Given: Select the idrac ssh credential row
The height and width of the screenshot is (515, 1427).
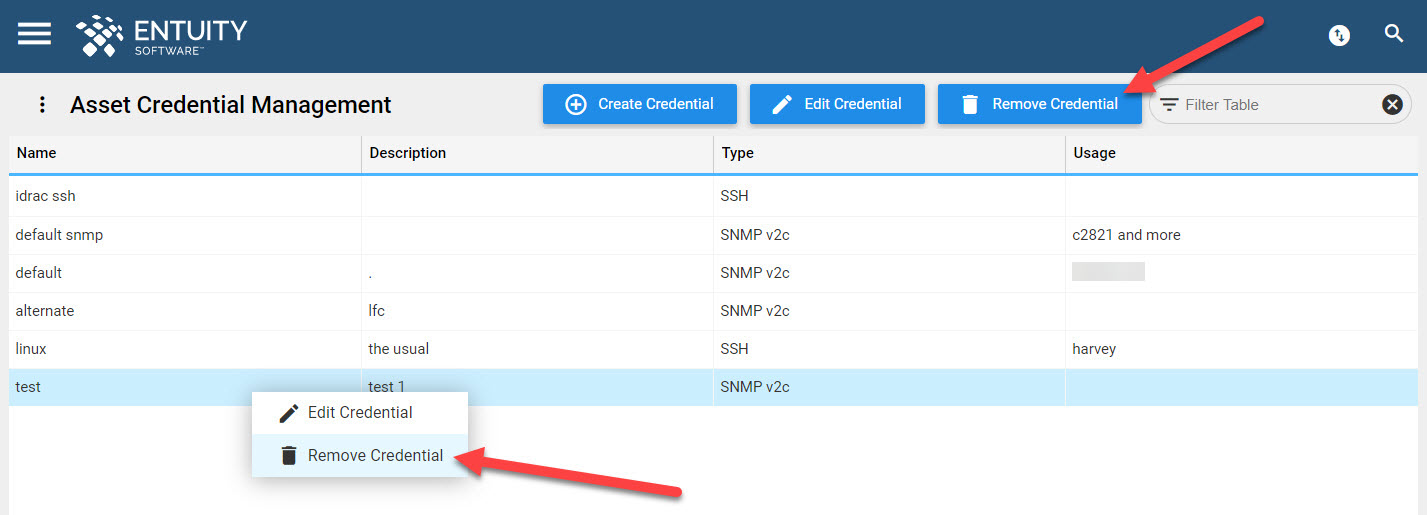Looking at the screenshot, I should [x=713, y=196].
